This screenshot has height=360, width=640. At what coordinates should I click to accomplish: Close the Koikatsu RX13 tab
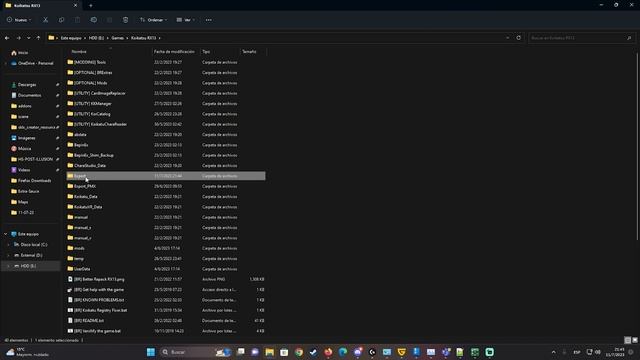(75, 5)
